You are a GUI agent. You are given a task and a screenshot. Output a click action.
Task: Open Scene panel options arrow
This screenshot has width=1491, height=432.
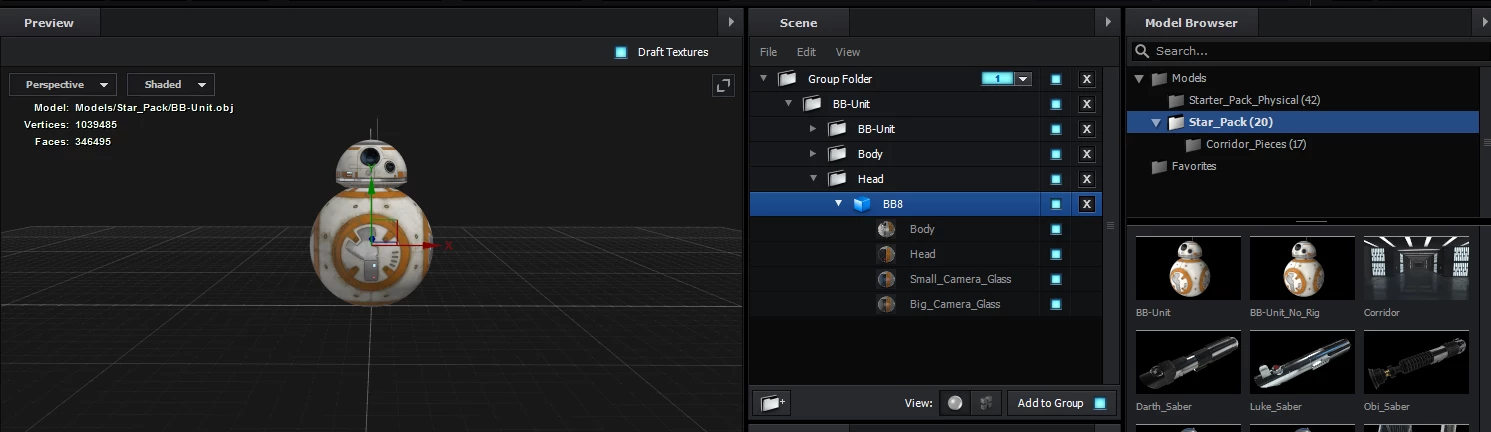tap(1107, 22)
